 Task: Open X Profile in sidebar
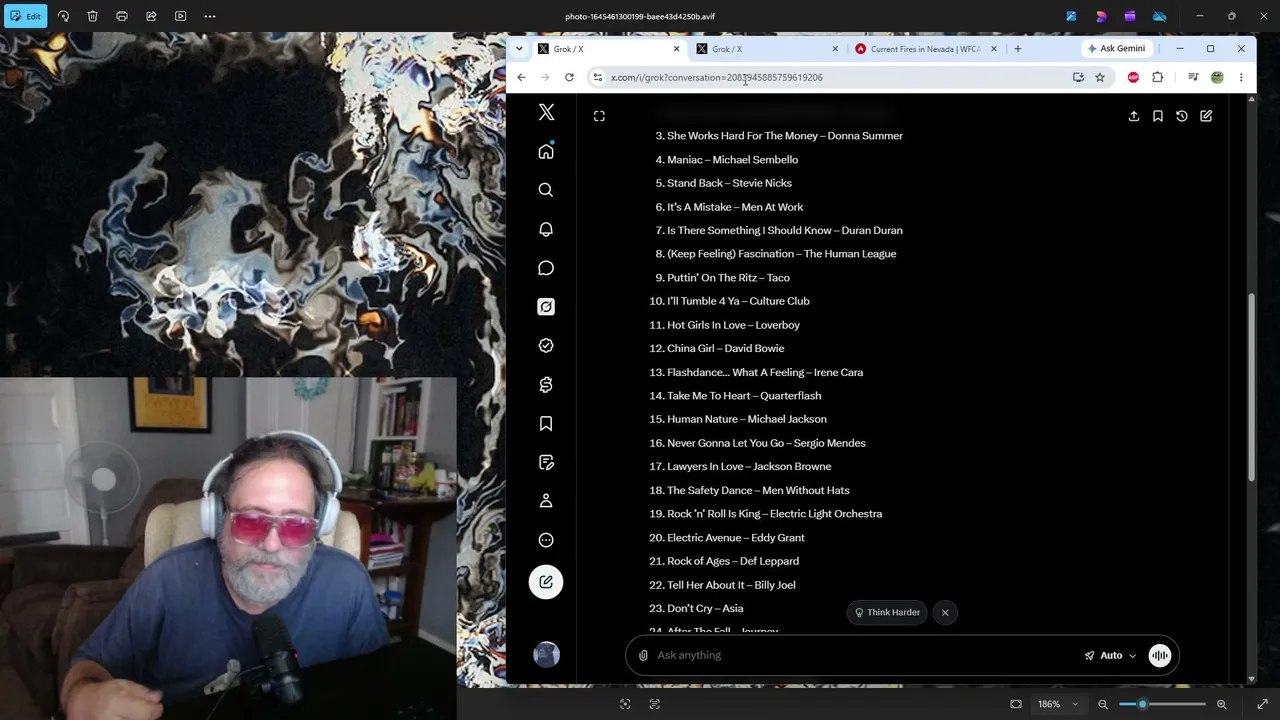[x=546, y=501]
